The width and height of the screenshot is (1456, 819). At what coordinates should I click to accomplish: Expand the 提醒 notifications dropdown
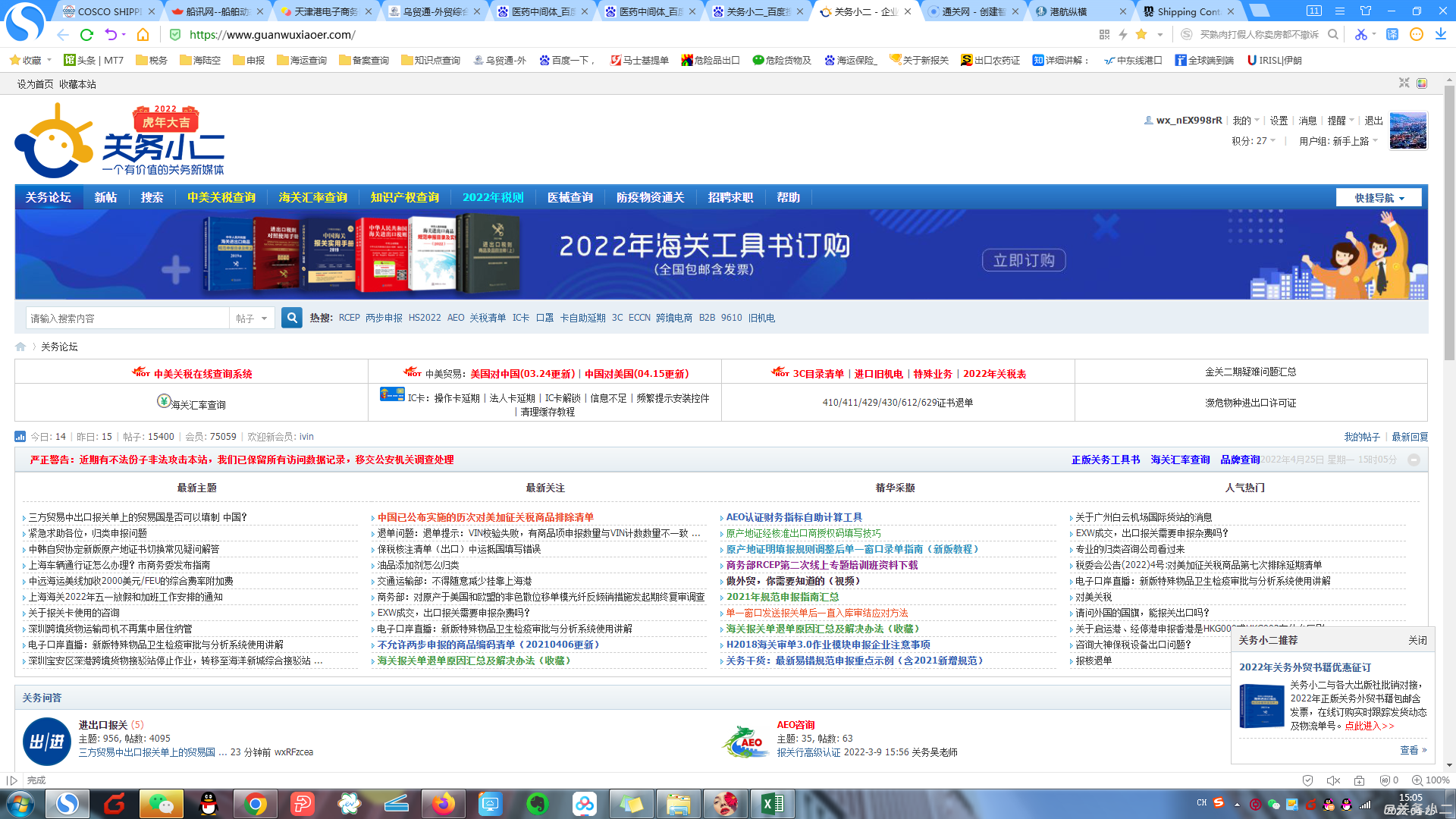tap(1341, 121)
